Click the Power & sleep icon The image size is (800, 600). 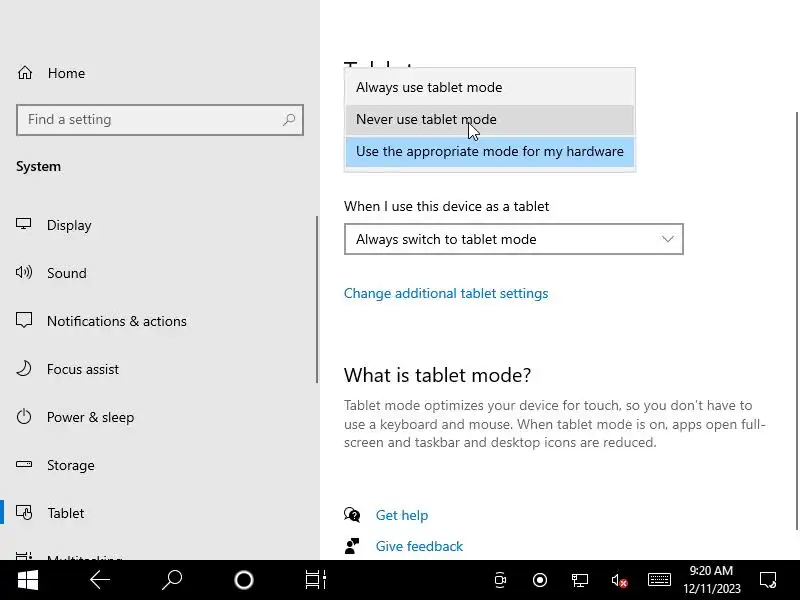point(23,416)
